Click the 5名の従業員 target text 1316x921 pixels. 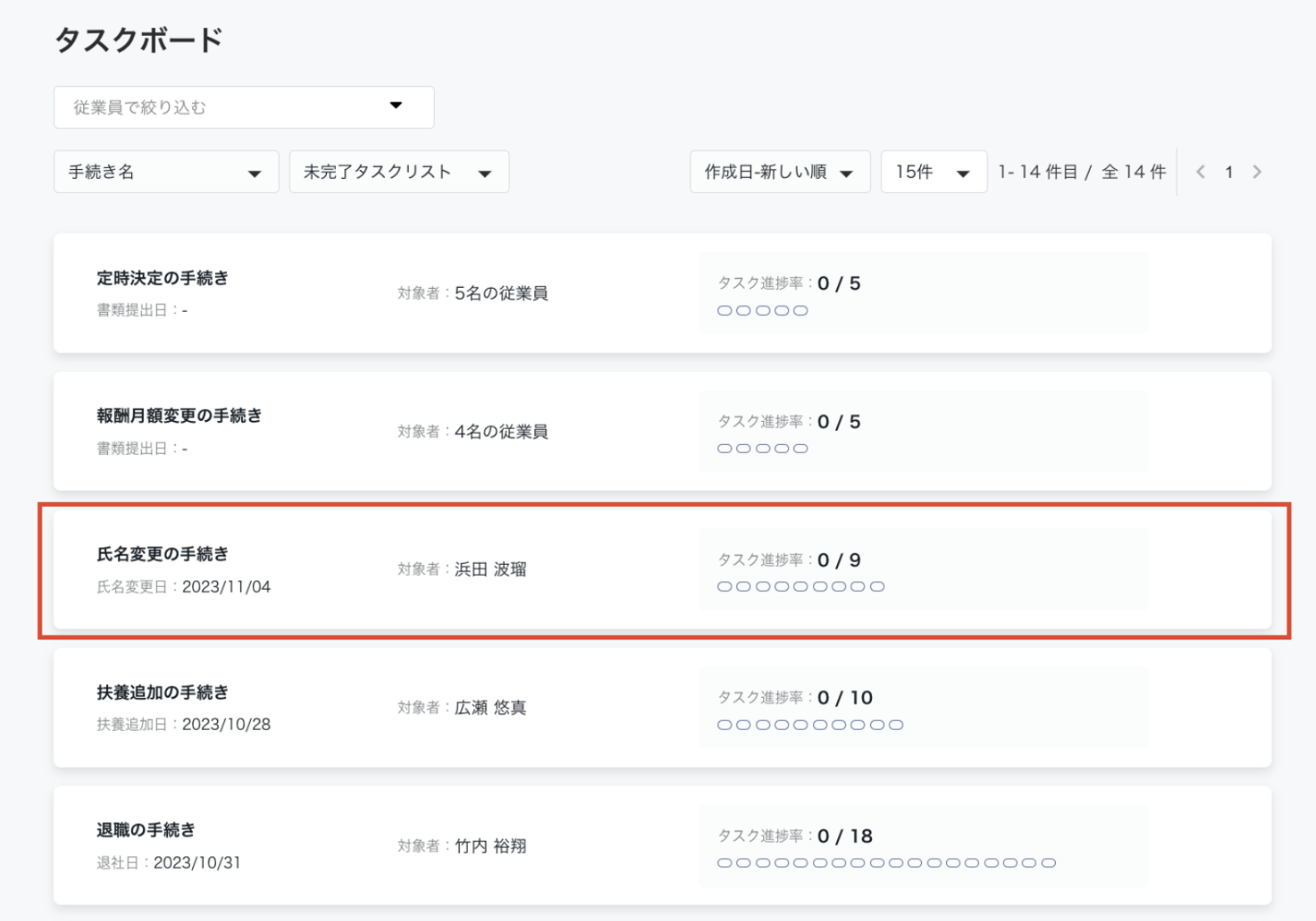(501, 293)
